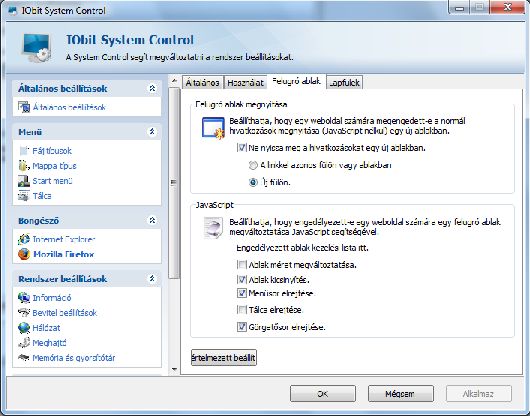Open the Lapfülek tab

[x=345, y=82]
